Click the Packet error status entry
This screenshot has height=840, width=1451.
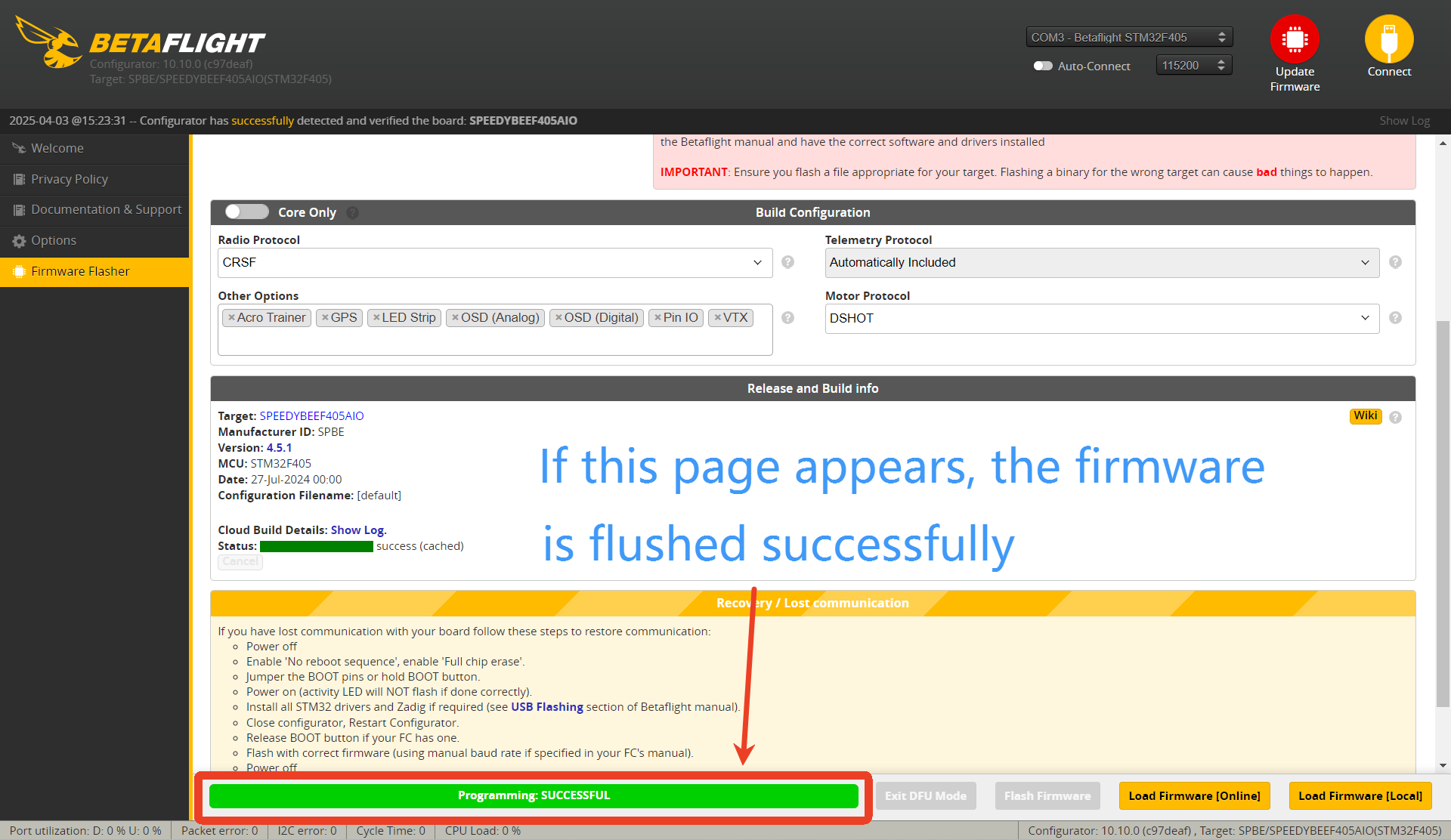coord(219,830)
